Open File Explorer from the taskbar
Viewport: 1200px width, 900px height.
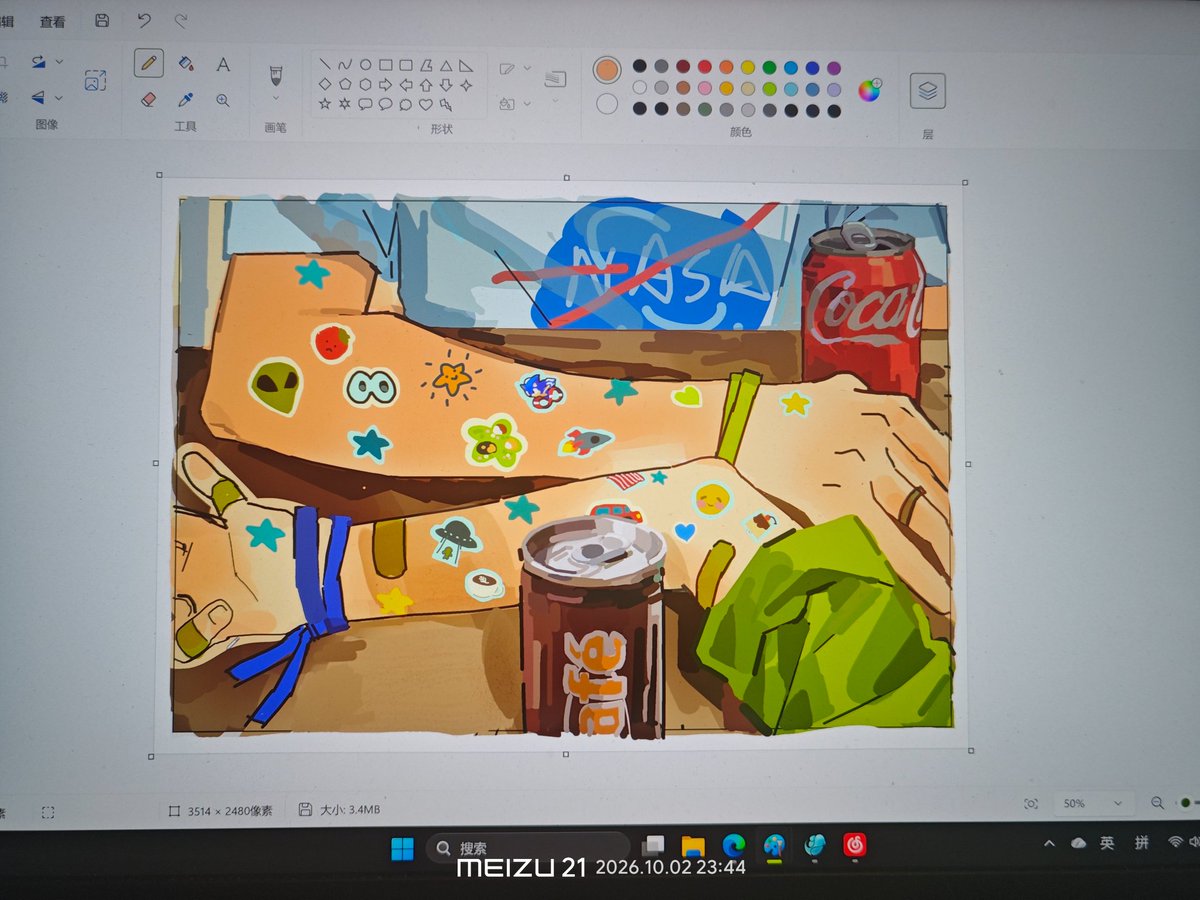coord(693,846)
